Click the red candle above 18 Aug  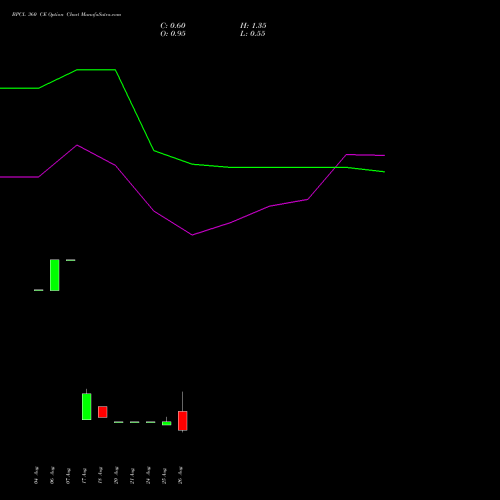(x=103, y=412)
